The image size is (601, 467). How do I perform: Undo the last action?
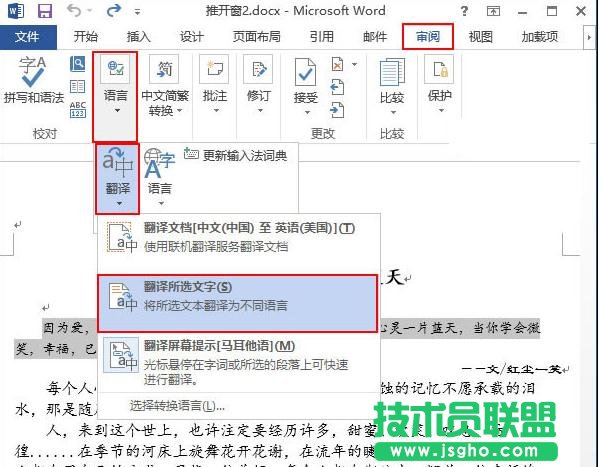(74, 10)
